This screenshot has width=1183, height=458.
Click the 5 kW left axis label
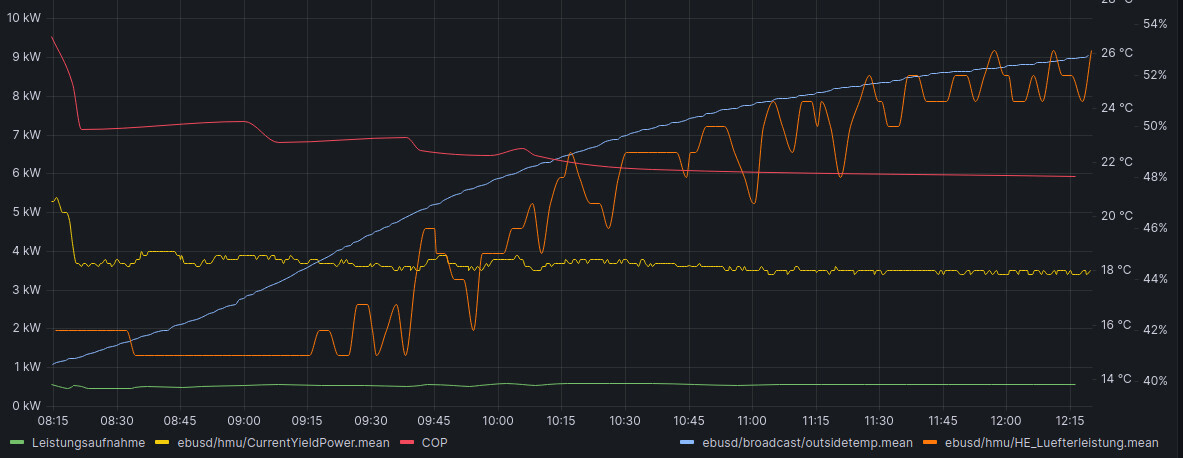pyautogui.click(x=26, y=212)
